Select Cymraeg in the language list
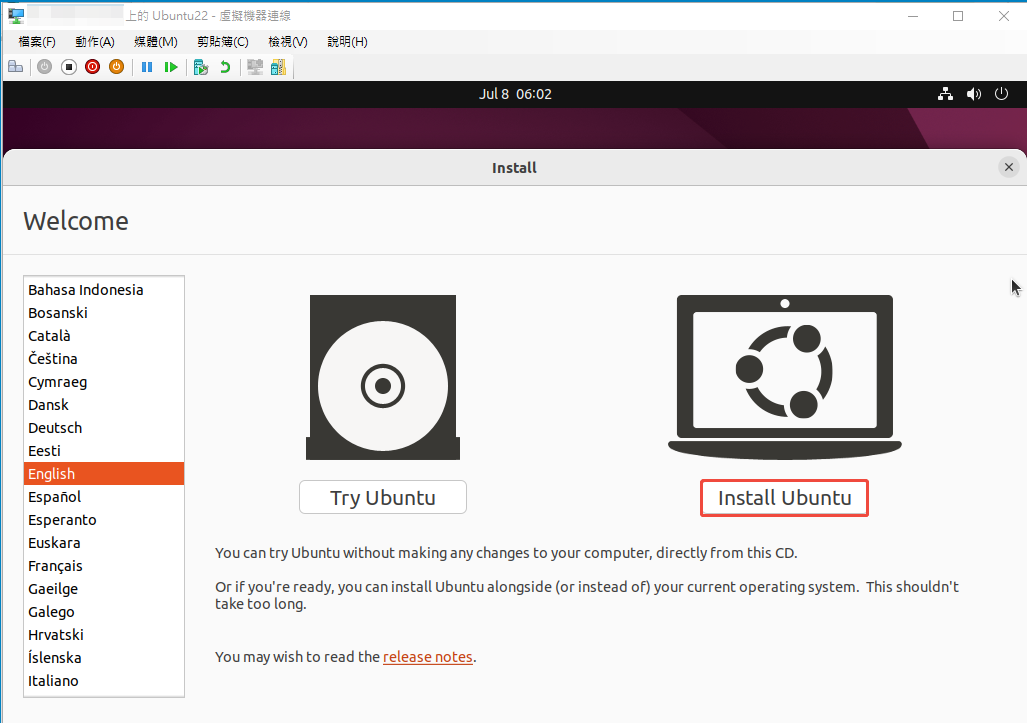This screenshot has width=1027, height=723. click(104, 382)
